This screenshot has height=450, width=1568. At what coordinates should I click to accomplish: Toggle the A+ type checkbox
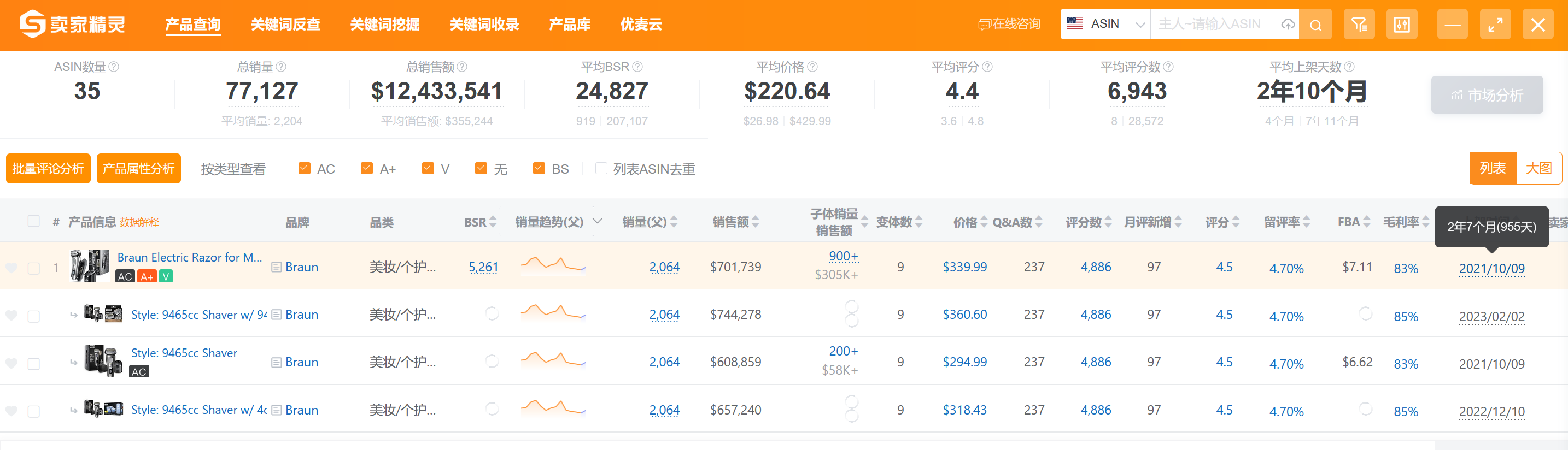click(x=366, y=168)
